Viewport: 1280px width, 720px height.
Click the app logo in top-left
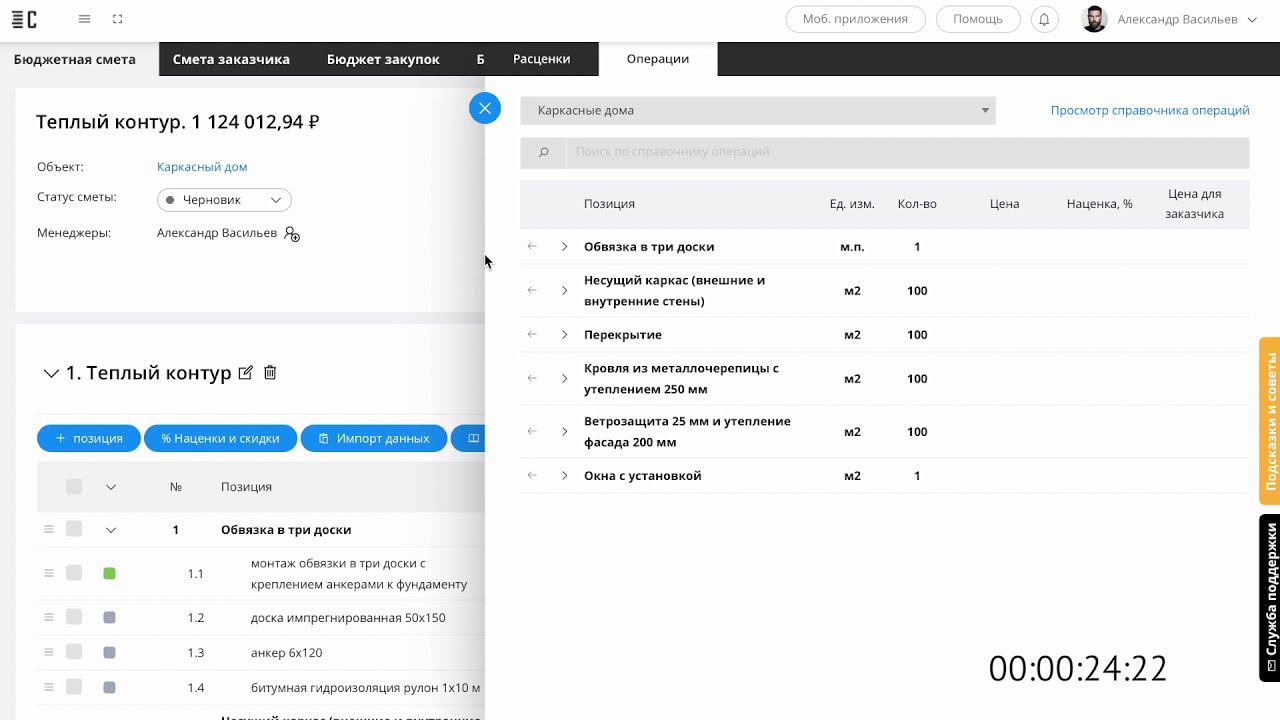pyautogui.click(x=24, y=19)
